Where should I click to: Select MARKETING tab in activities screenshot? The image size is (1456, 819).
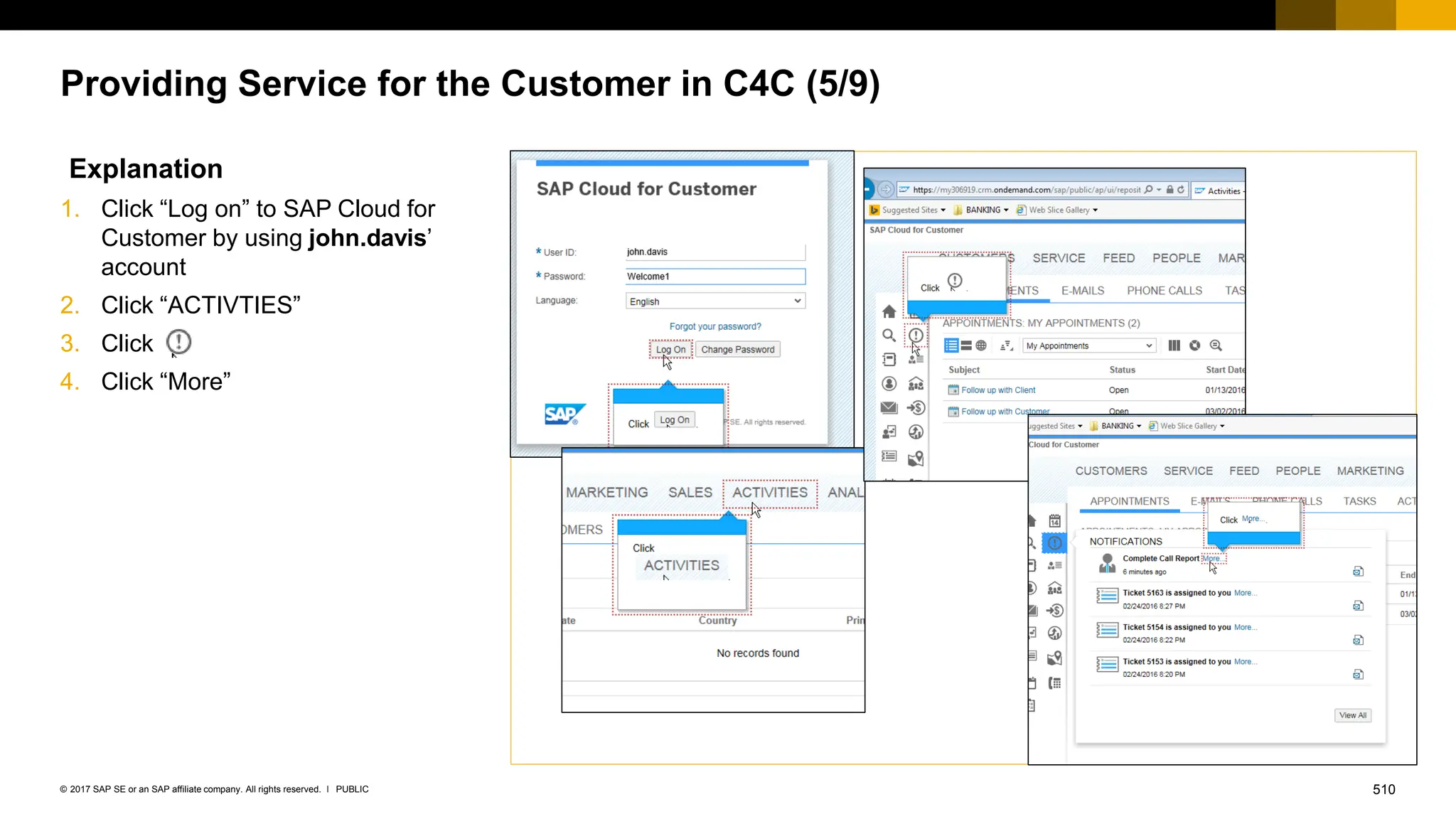607,493
